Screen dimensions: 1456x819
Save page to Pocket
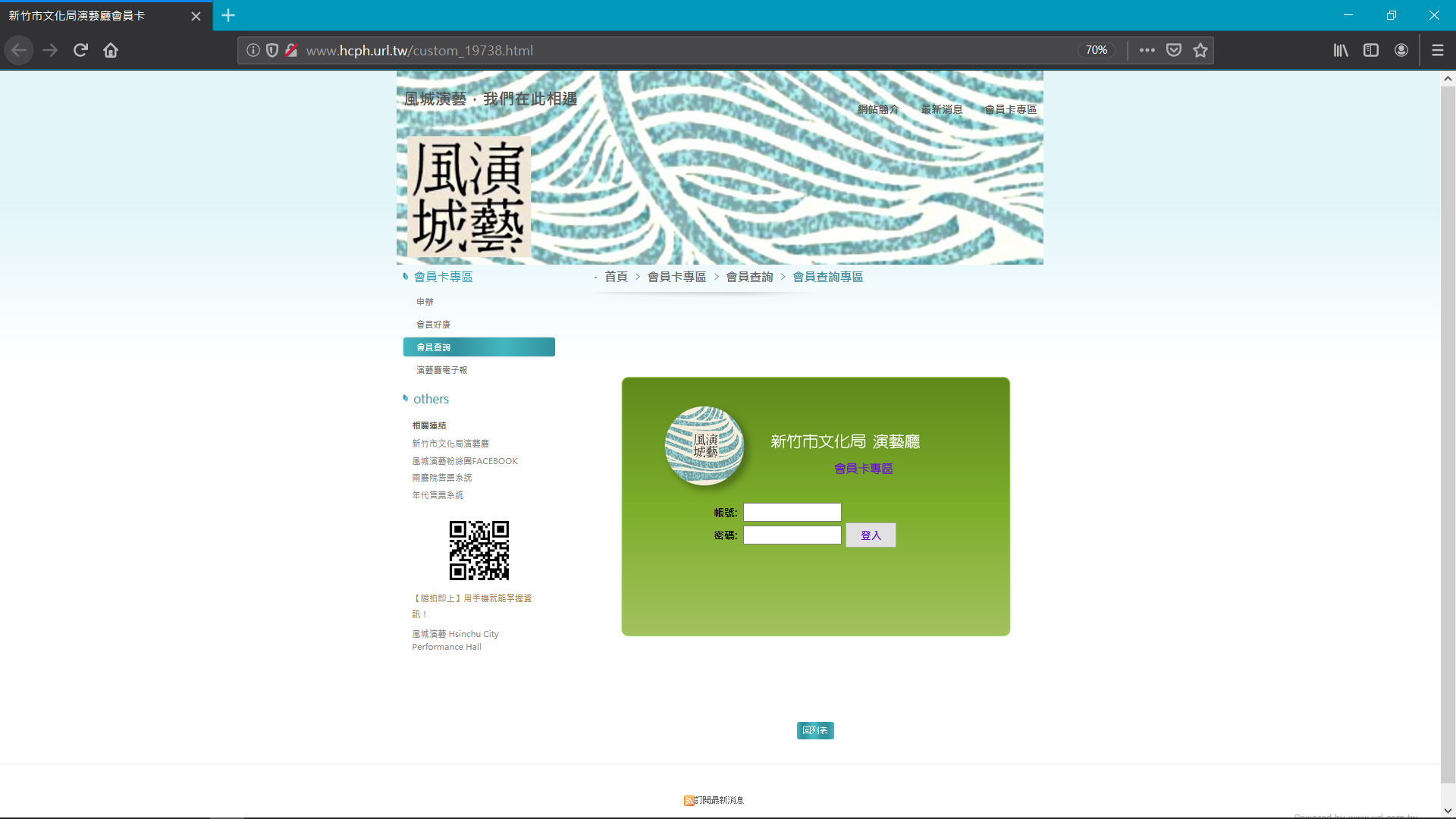[1174, 50]
